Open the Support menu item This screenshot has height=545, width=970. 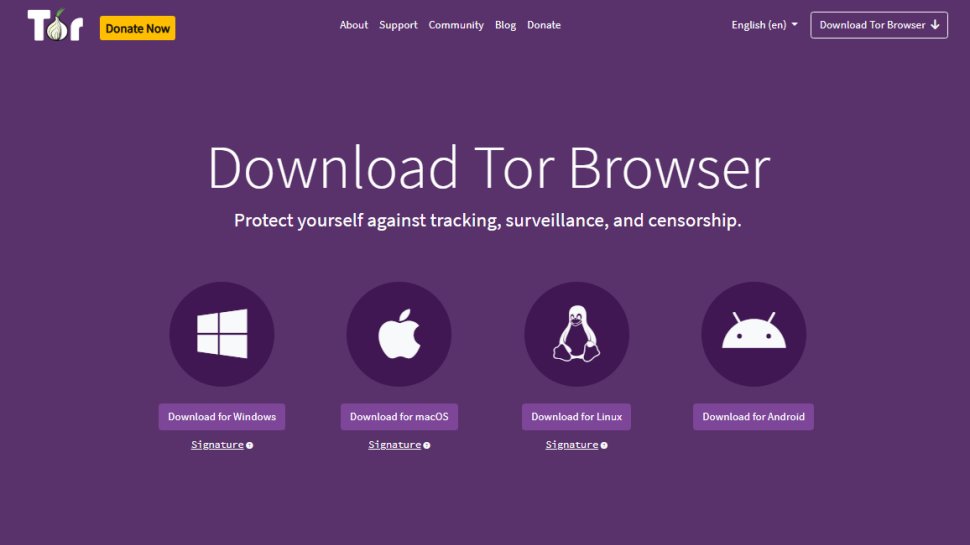coord(398,25)
